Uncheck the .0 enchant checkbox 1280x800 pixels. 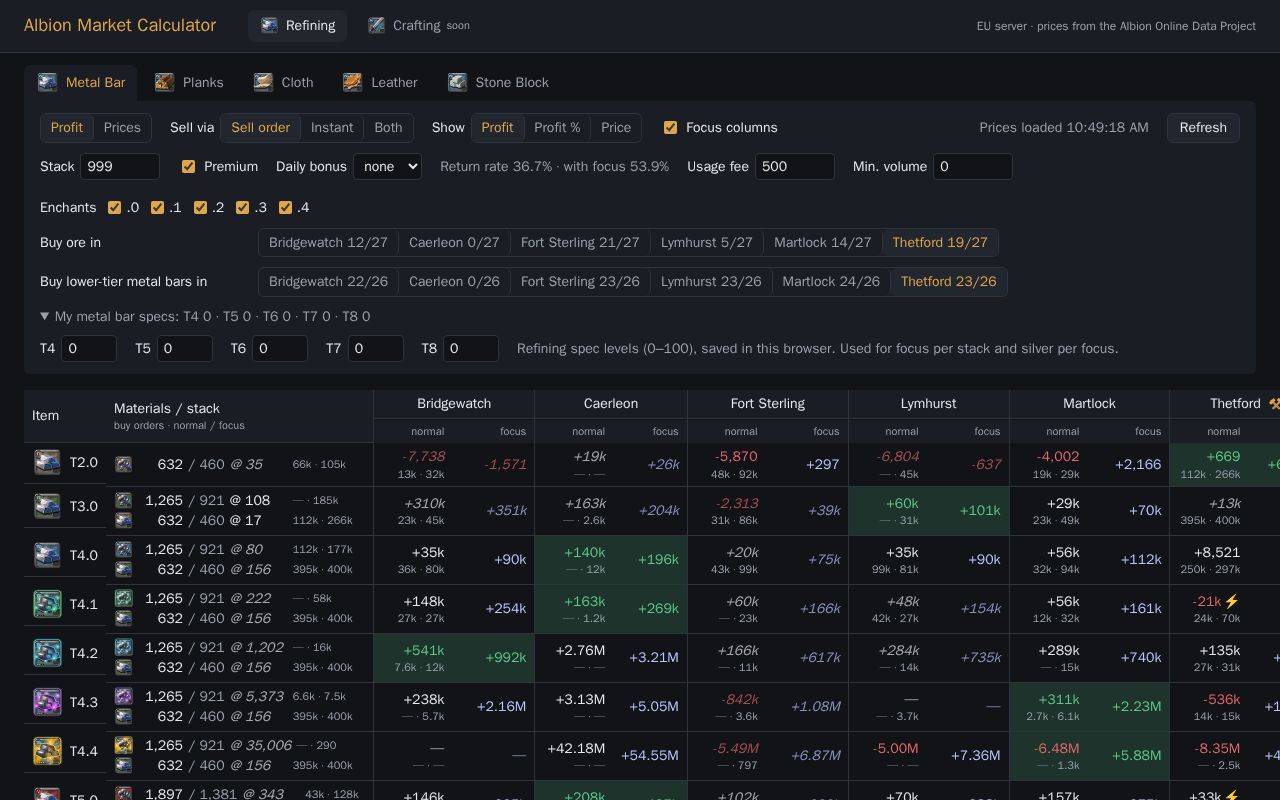114,207
